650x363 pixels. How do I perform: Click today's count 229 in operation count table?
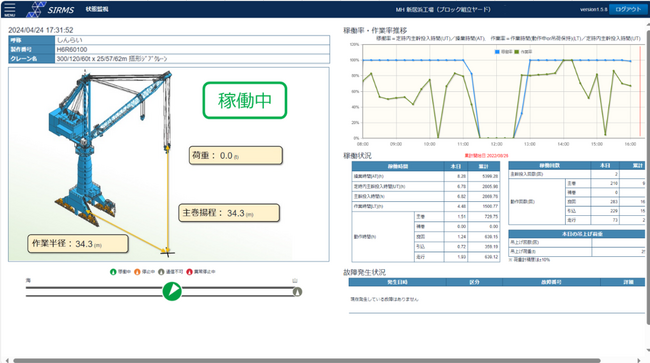coord(614,211)
